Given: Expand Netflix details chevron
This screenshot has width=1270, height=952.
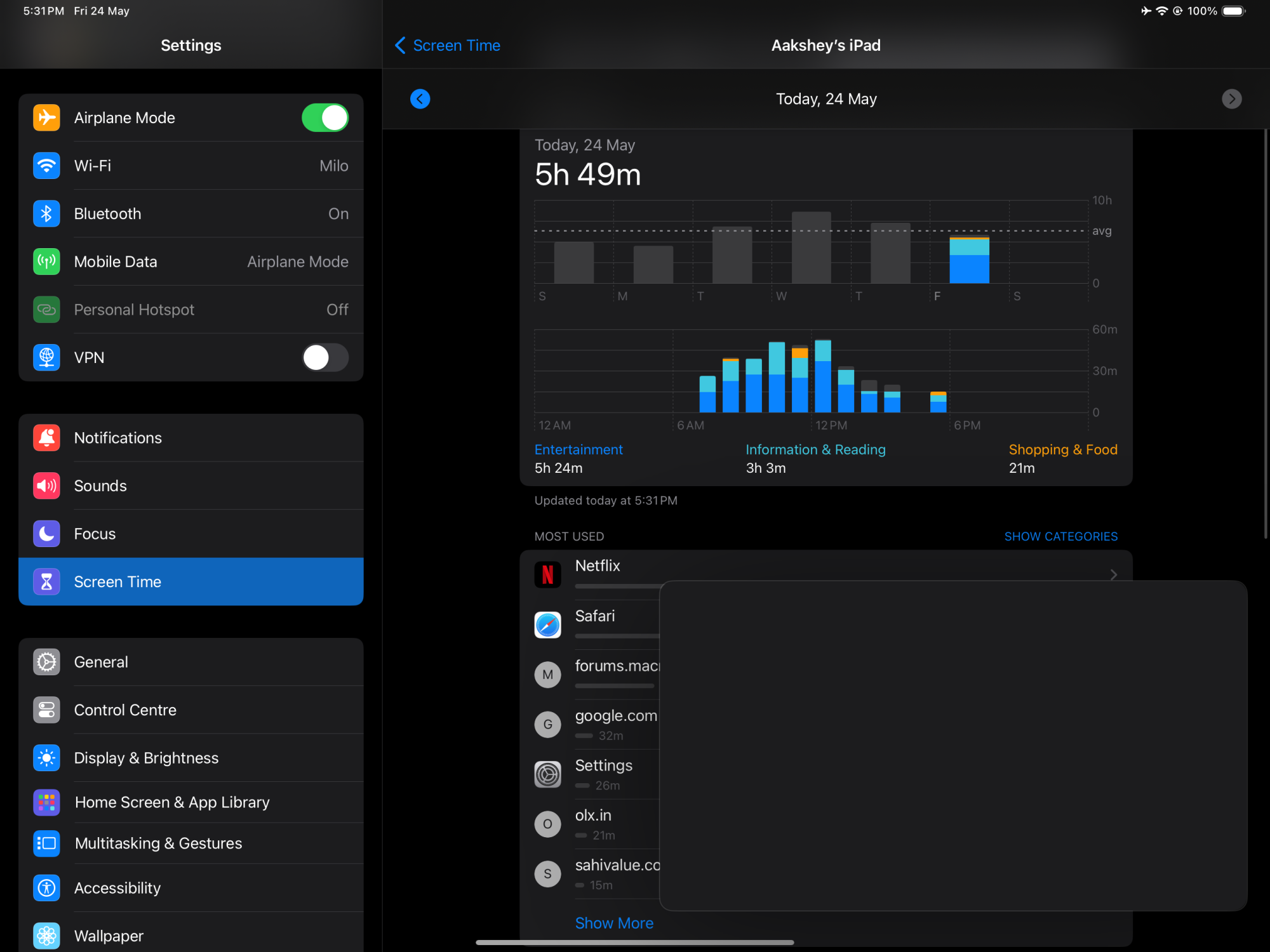Looking at the screenshot, I should [x=1113, y=574].
